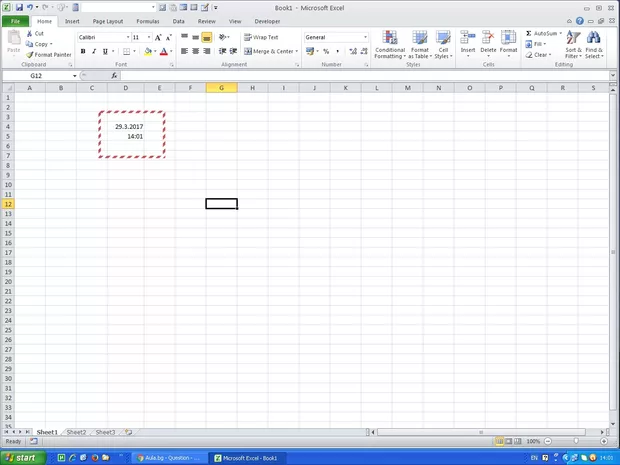Screen dimensions: 620x465
Task: Switch to the Page Layout tab
Action: [107, 21]
